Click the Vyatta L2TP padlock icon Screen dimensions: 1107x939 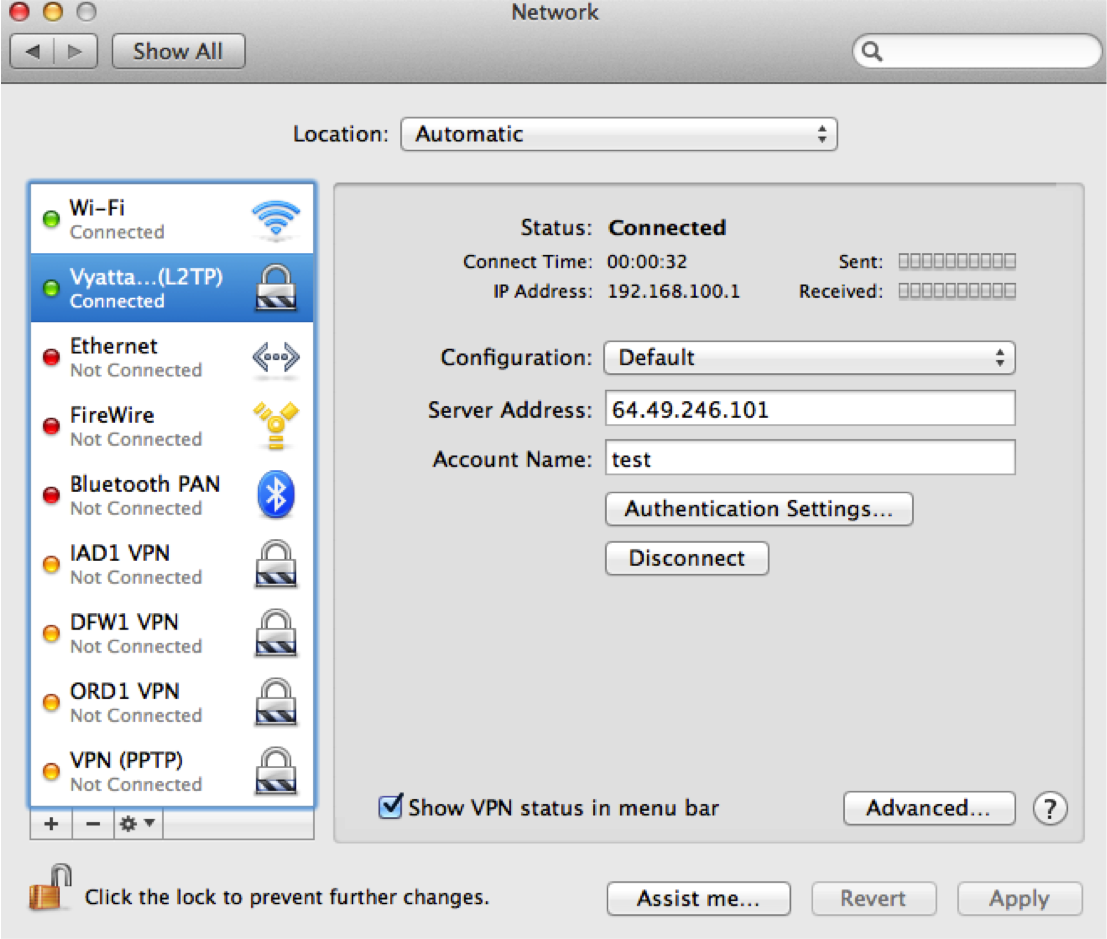[x=275, y=288]
